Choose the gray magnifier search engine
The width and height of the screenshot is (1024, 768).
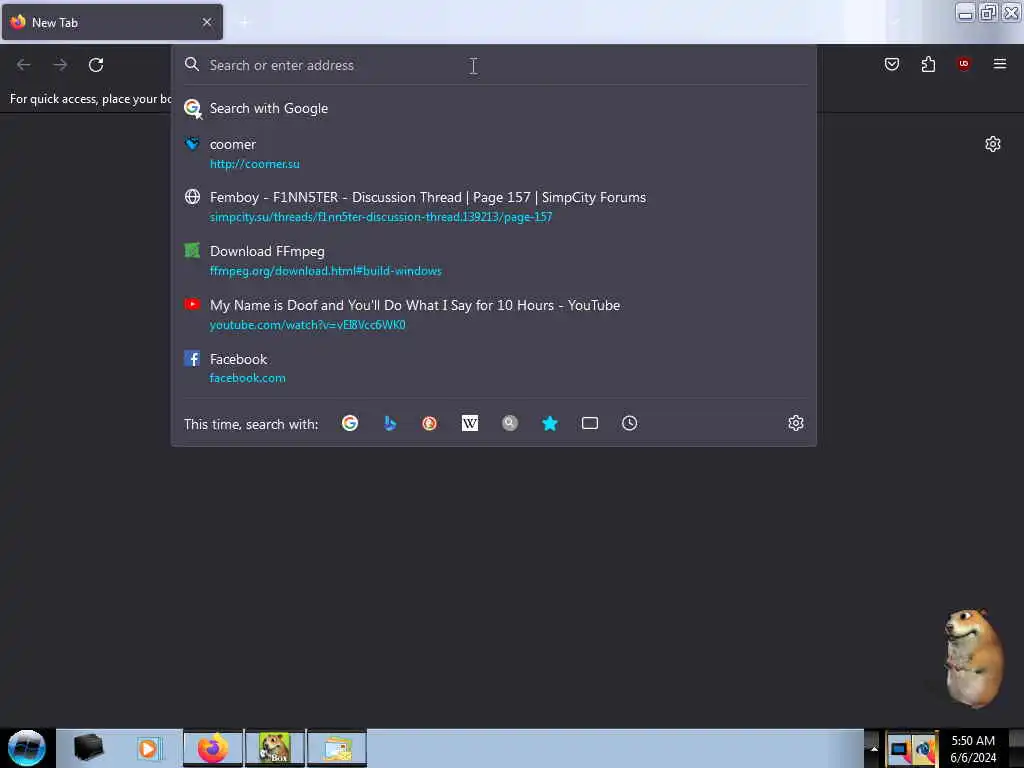(x=510, y=423)
